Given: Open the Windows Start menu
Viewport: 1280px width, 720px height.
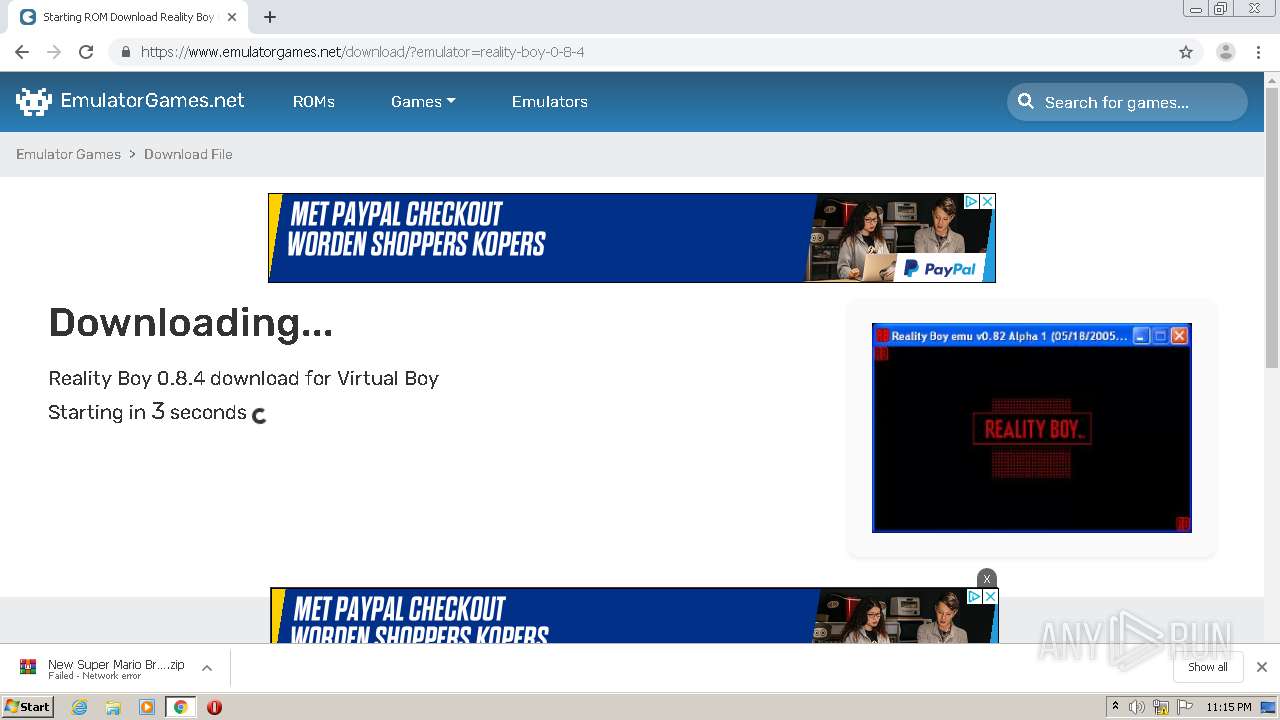Looking at the screenshot, I should click(x=27, y=707).
